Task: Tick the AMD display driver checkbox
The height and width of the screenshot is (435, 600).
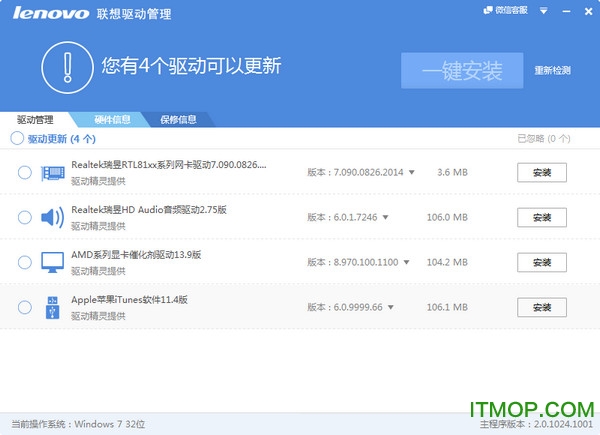Action: coord(25,262)
